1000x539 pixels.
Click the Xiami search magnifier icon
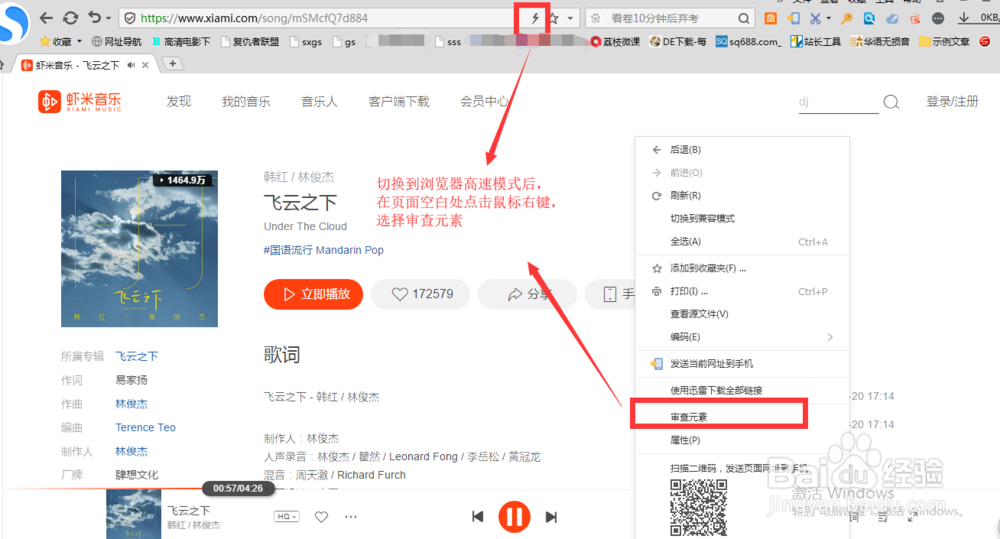point(891,102)
